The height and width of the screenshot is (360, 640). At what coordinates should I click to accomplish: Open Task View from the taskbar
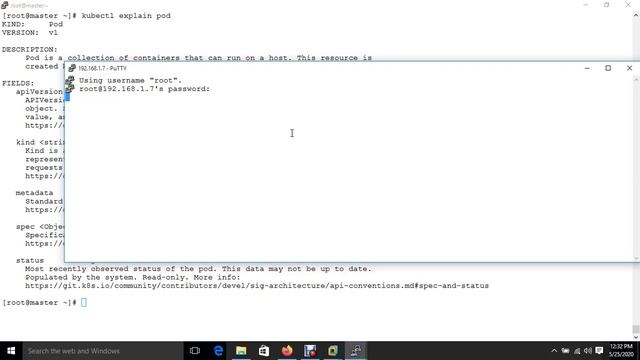point(195,351)
